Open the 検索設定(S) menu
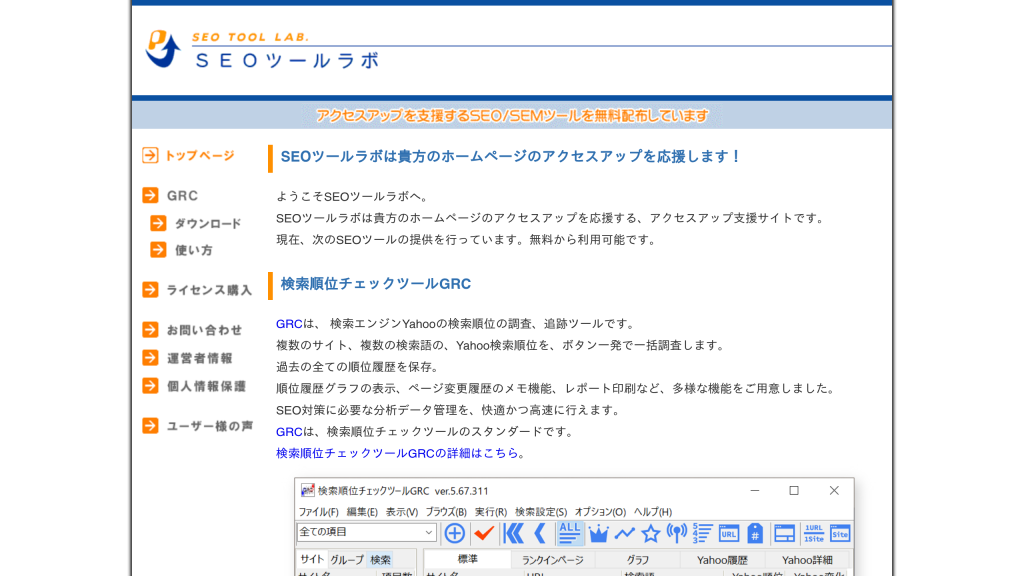Viewport: 1024px width, 576px height. [x=541, y=512]
